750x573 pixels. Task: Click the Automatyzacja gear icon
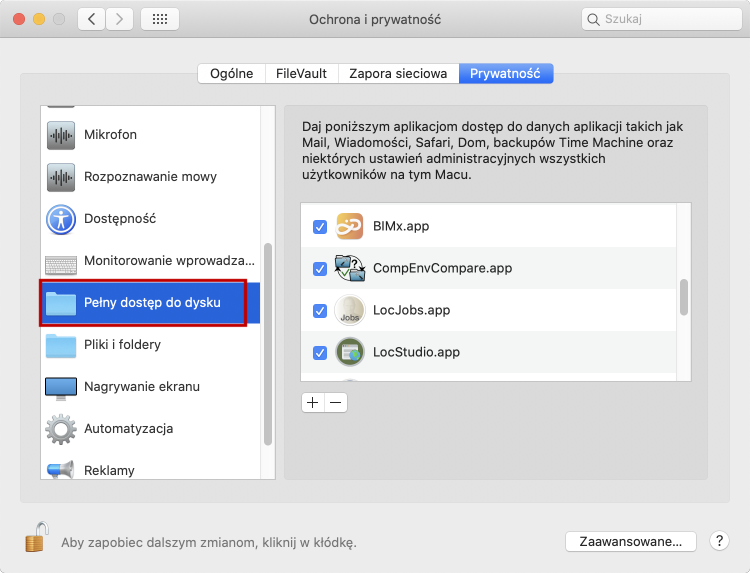pyautogui.click(x=61, y=429)
